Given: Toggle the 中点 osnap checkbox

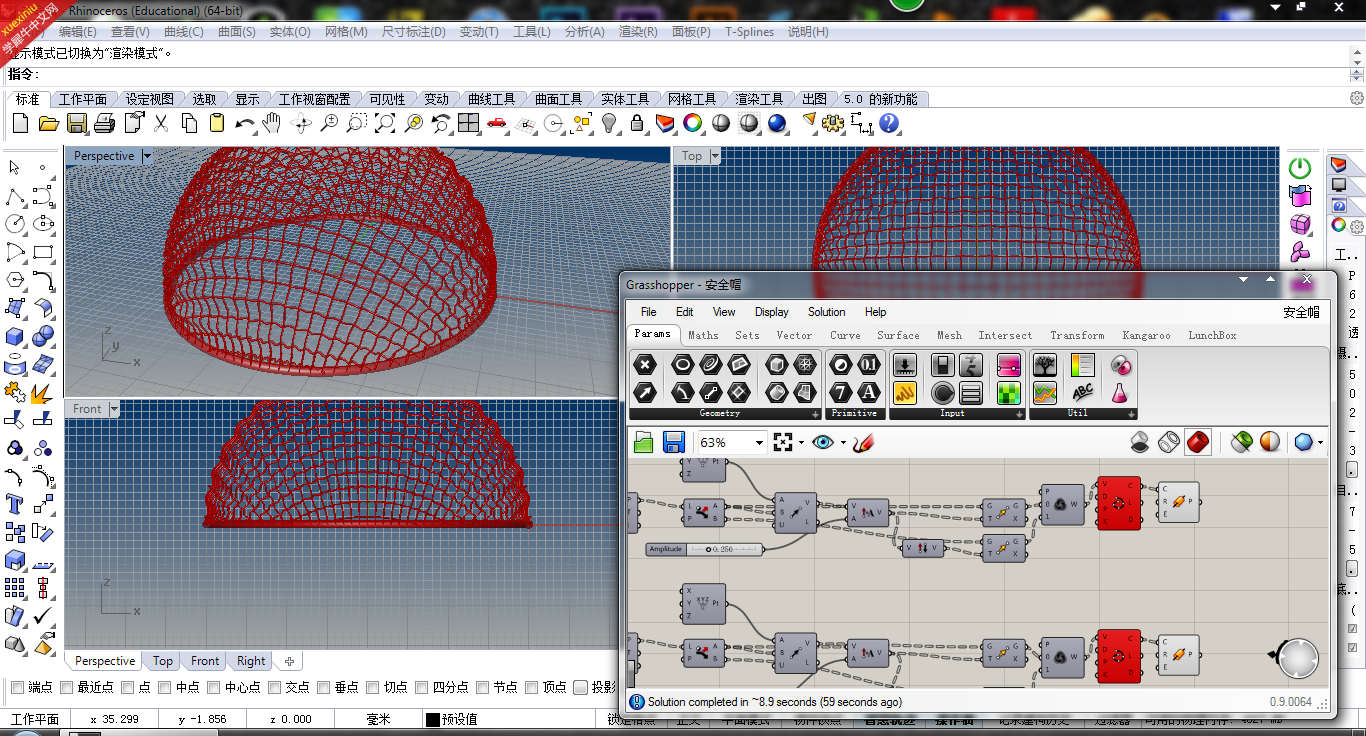Looking at the screenshot, I should 165,687.
